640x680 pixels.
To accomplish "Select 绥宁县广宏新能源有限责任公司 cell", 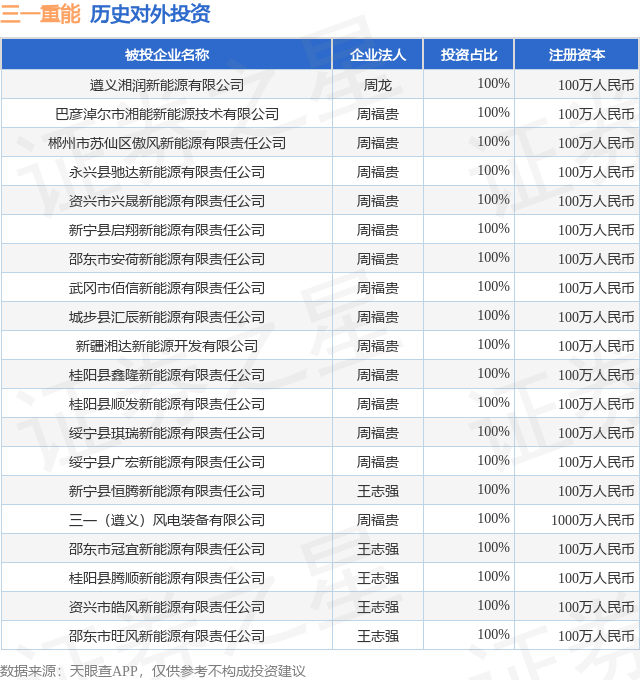I will (x=167, y=462).
